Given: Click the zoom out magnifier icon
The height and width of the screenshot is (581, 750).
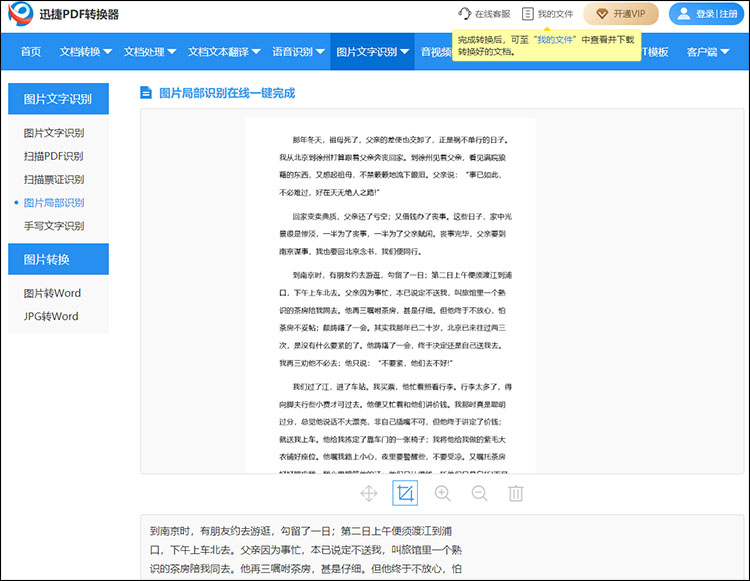Looking at the screenshot, I should [479, 493].
